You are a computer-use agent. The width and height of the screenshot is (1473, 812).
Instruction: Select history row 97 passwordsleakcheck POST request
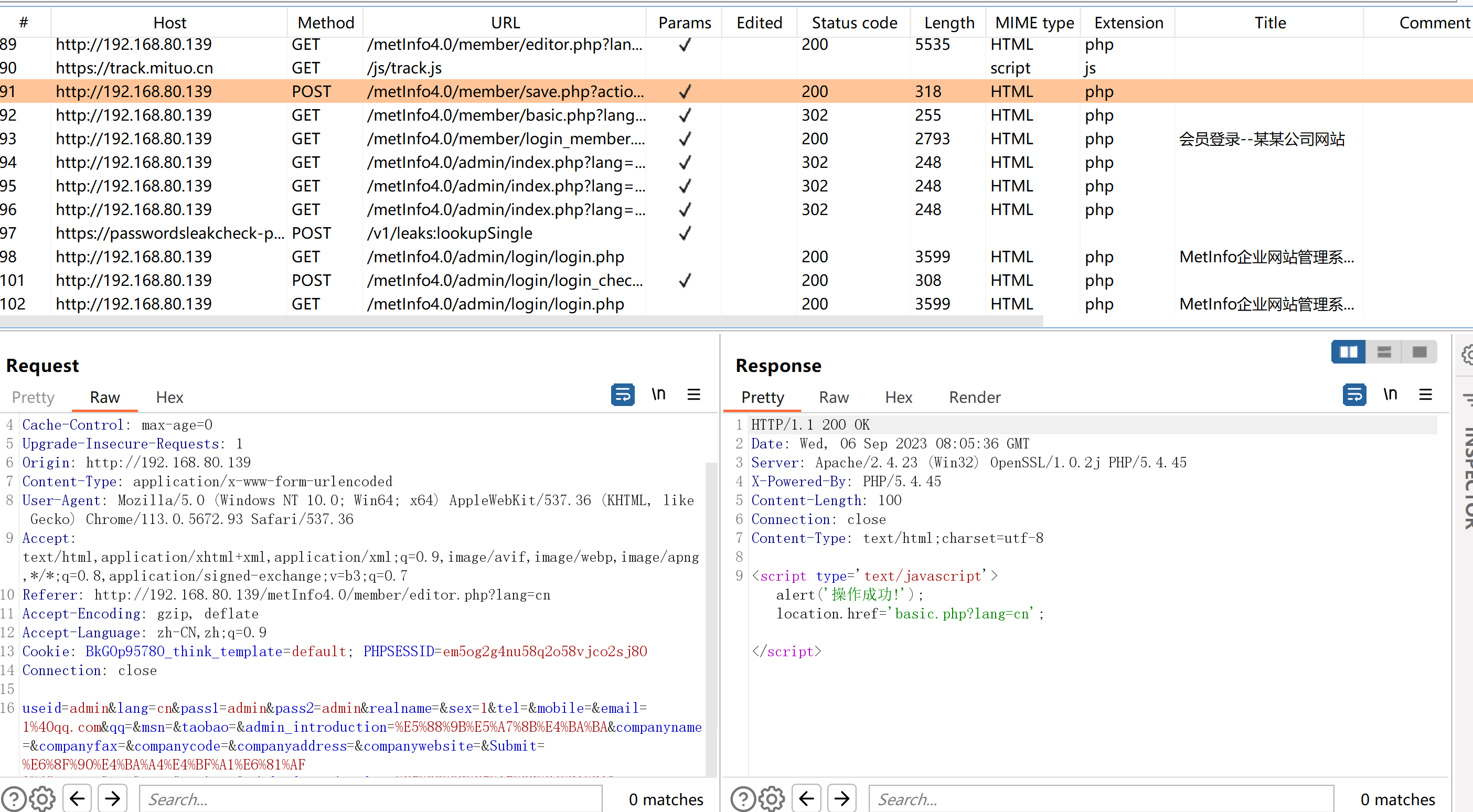pos(736,233)
